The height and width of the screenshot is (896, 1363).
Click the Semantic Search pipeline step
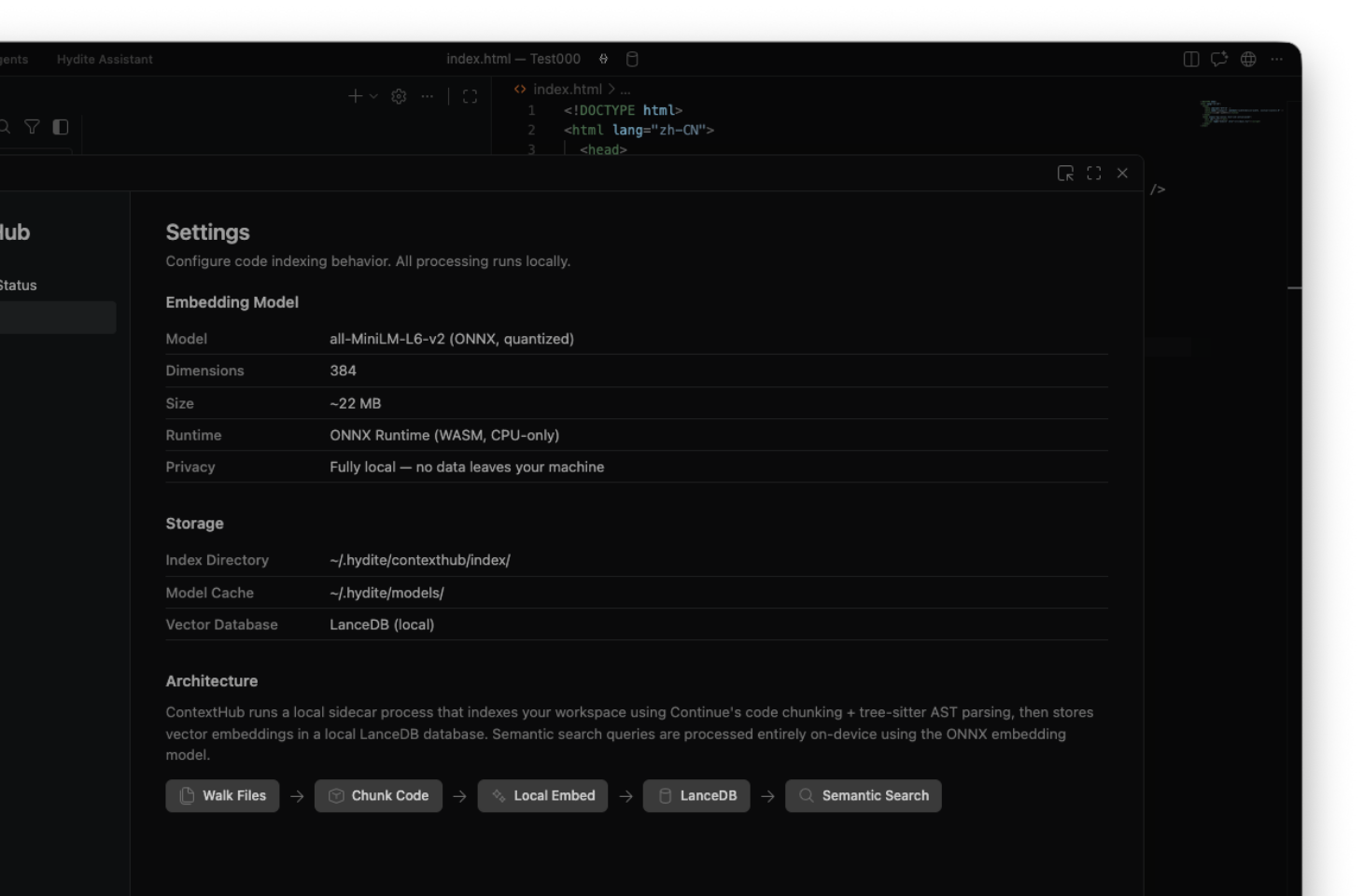(x=863, y=796)
